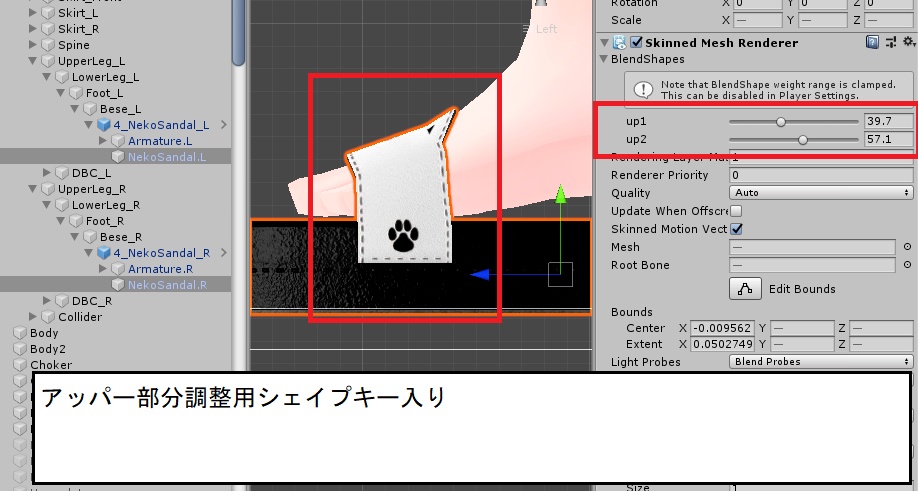Click the Root Bone object field
Image resolution: width=918 pixels, height=491 pixels.
coord(812,265)
